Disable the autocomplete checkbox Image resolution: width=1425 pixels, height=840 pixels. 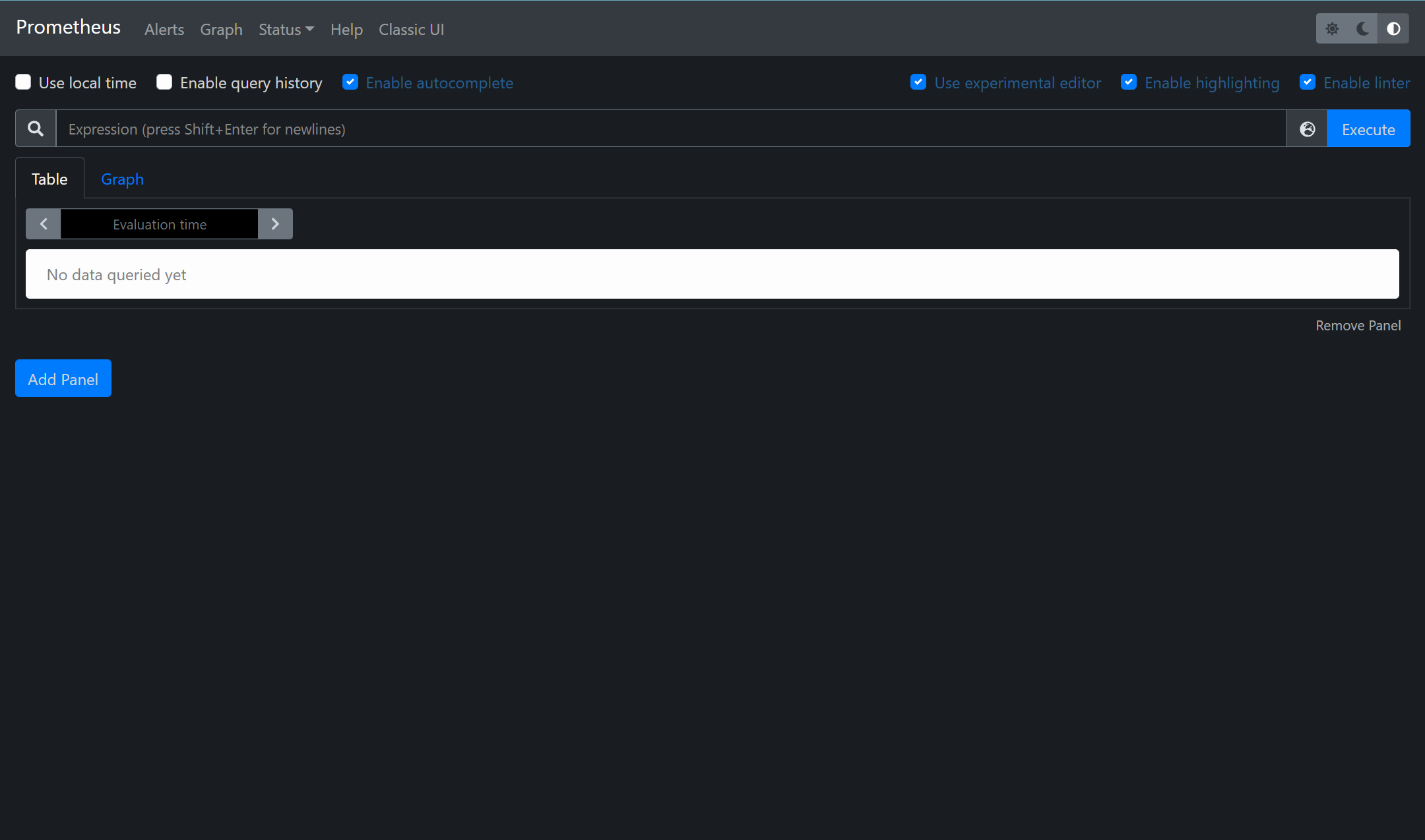[350, 82]
